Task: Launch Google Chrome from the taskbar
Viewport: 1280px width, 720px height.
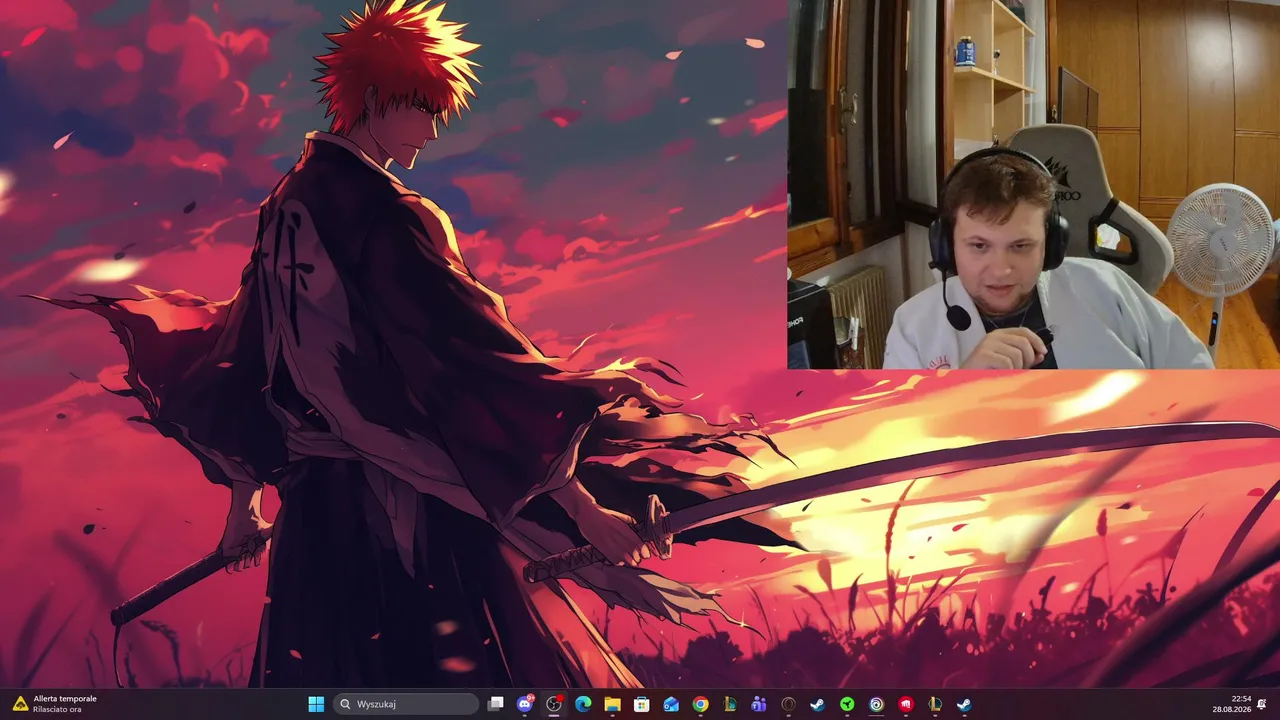Action: 700,704
